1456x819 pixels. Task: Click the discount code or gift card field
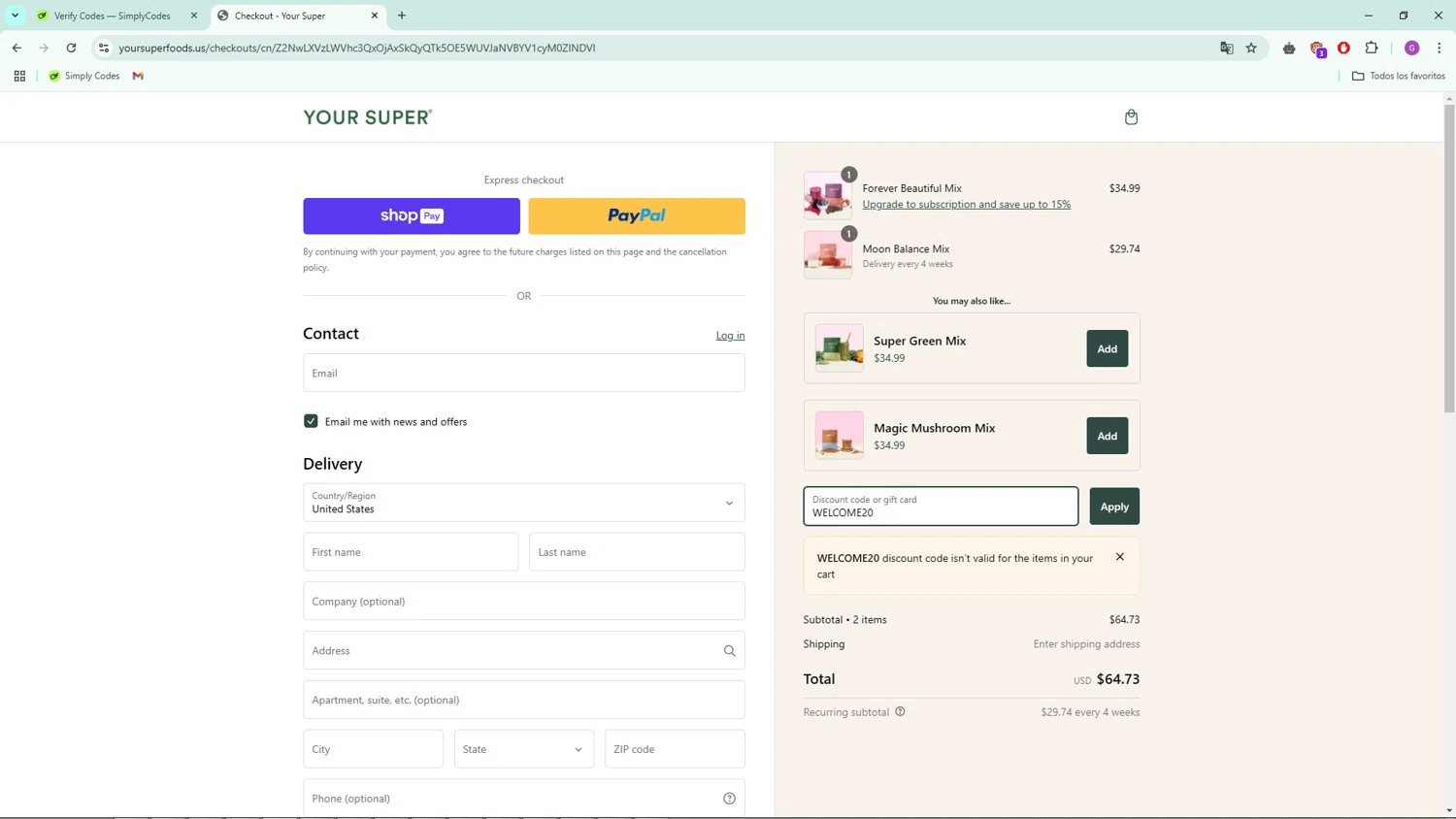pyautogui.click(x=941, y=507)
